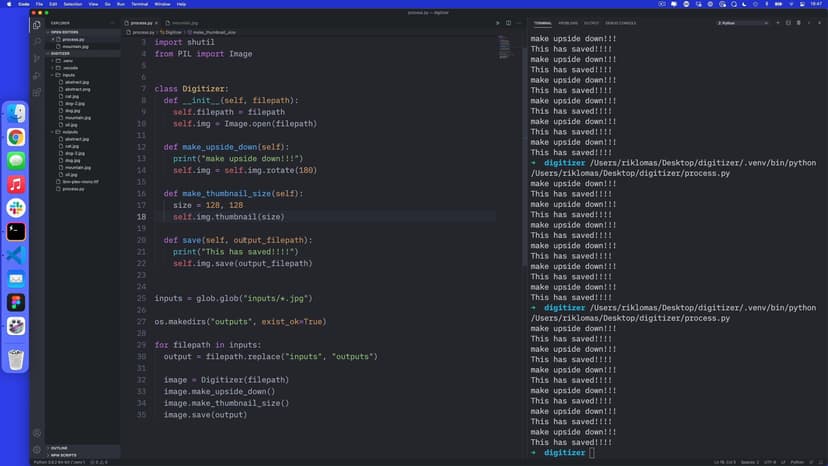Switch to the mountain.jpg editor tab
The image size is (828, 466).
click(x=183, y=22)
